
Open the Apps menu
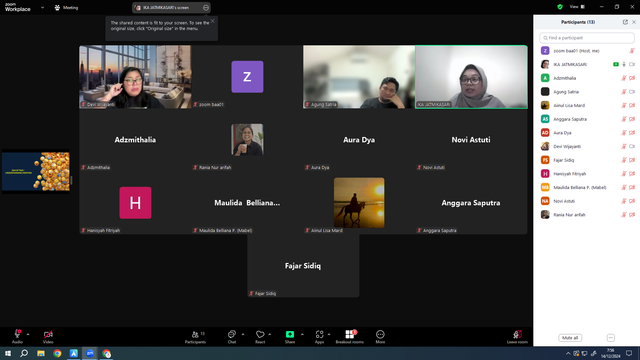pos(320,336)
